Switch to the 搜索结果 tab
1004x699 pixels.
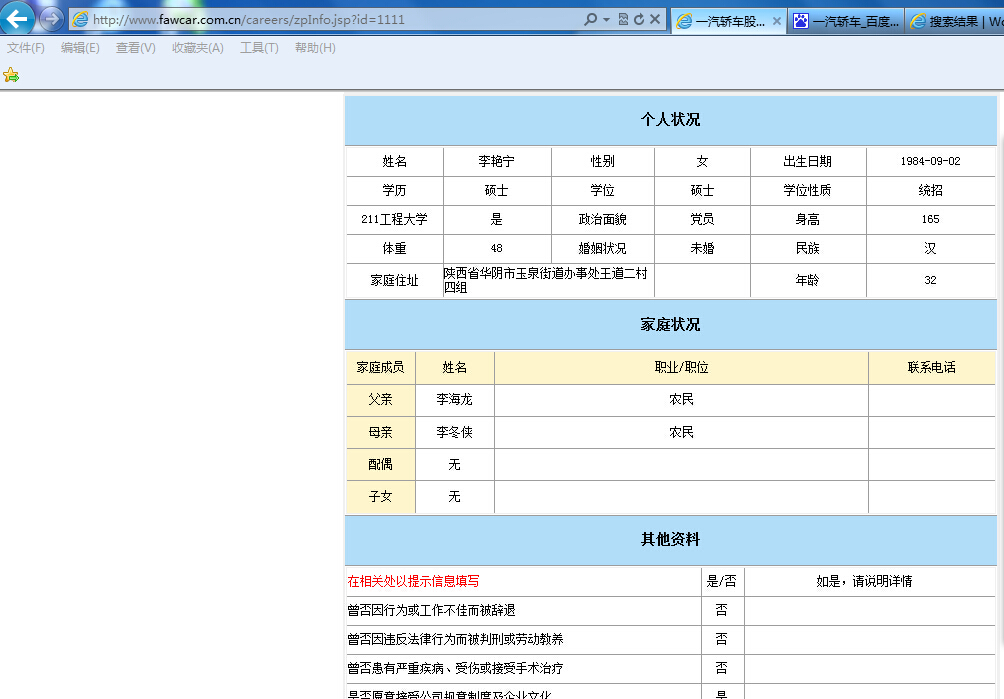(955, 21)
